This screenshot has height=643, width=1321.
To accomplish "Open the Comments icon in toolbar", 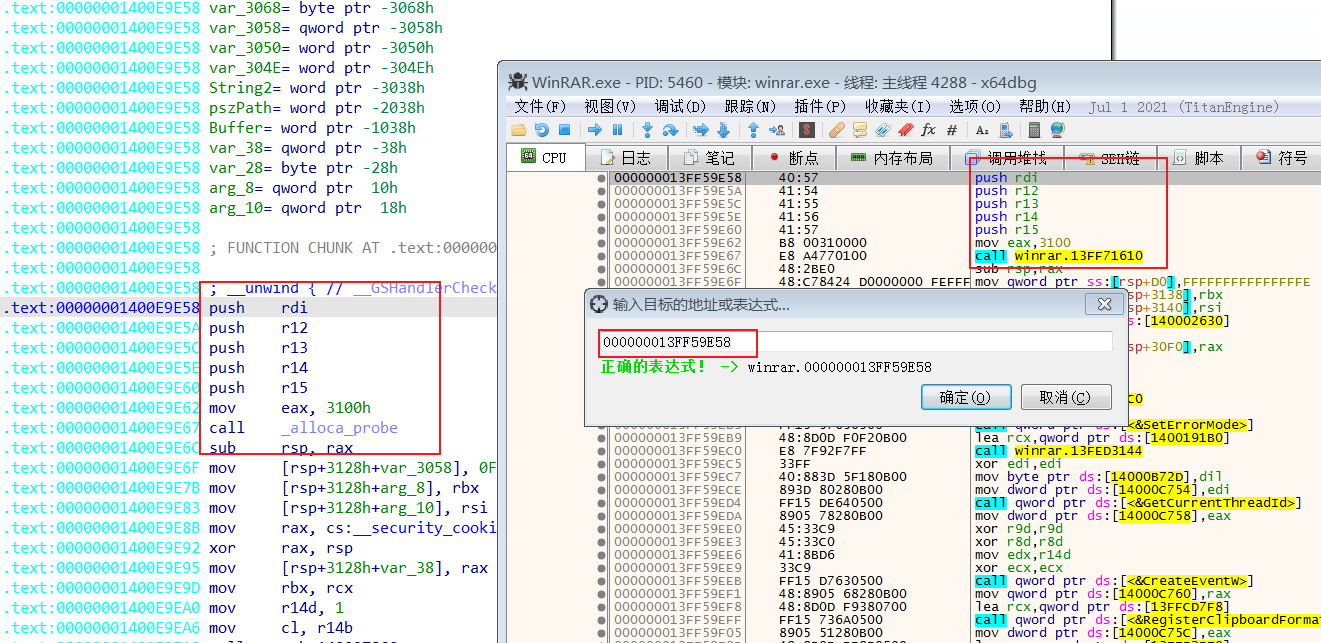I will coord(860,130).
